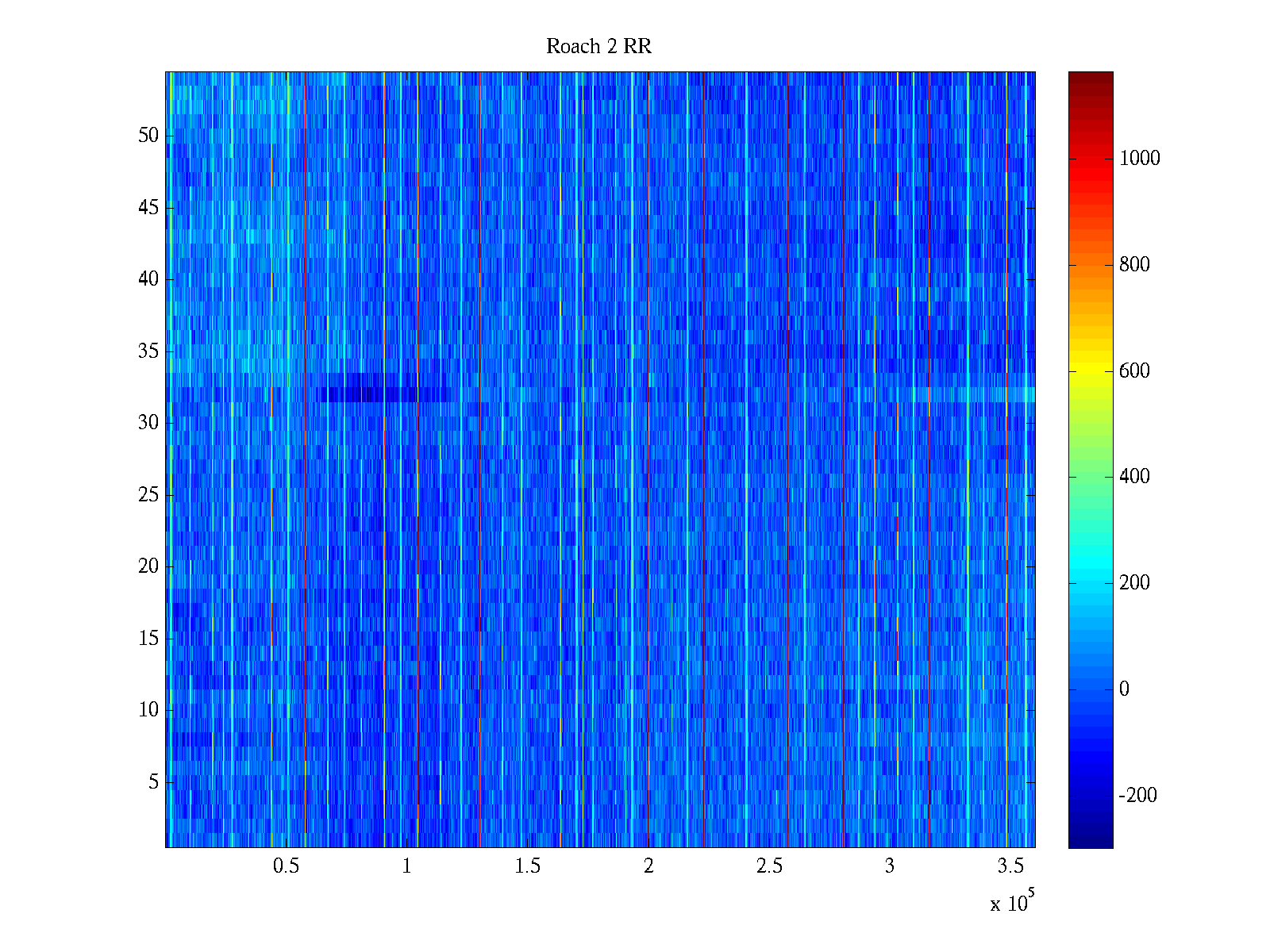Click the green region at 400 on colorbar

pyautogui.click(x=1090, y=477)
